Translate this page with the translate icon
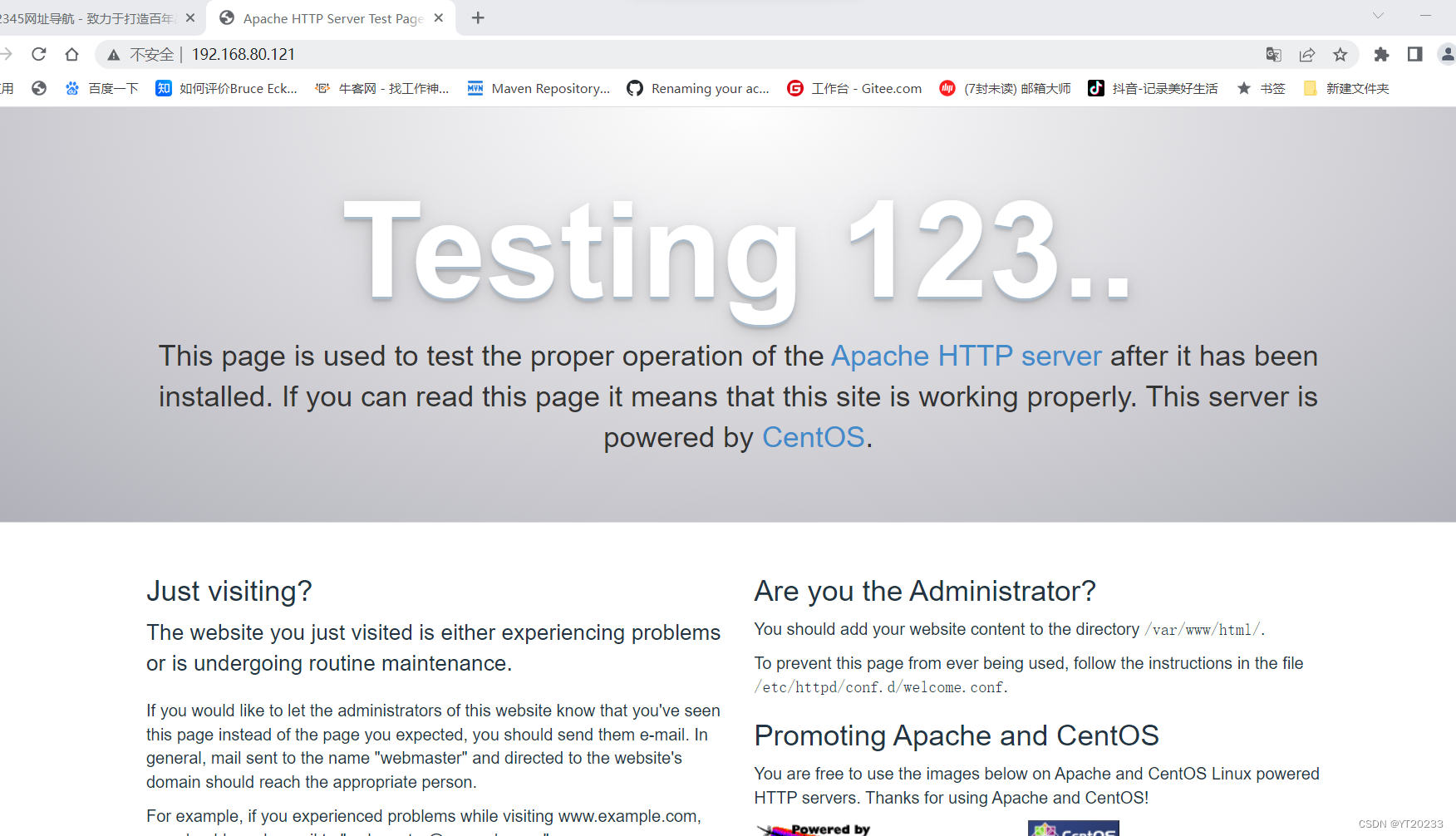 (x=1273, y=54)
